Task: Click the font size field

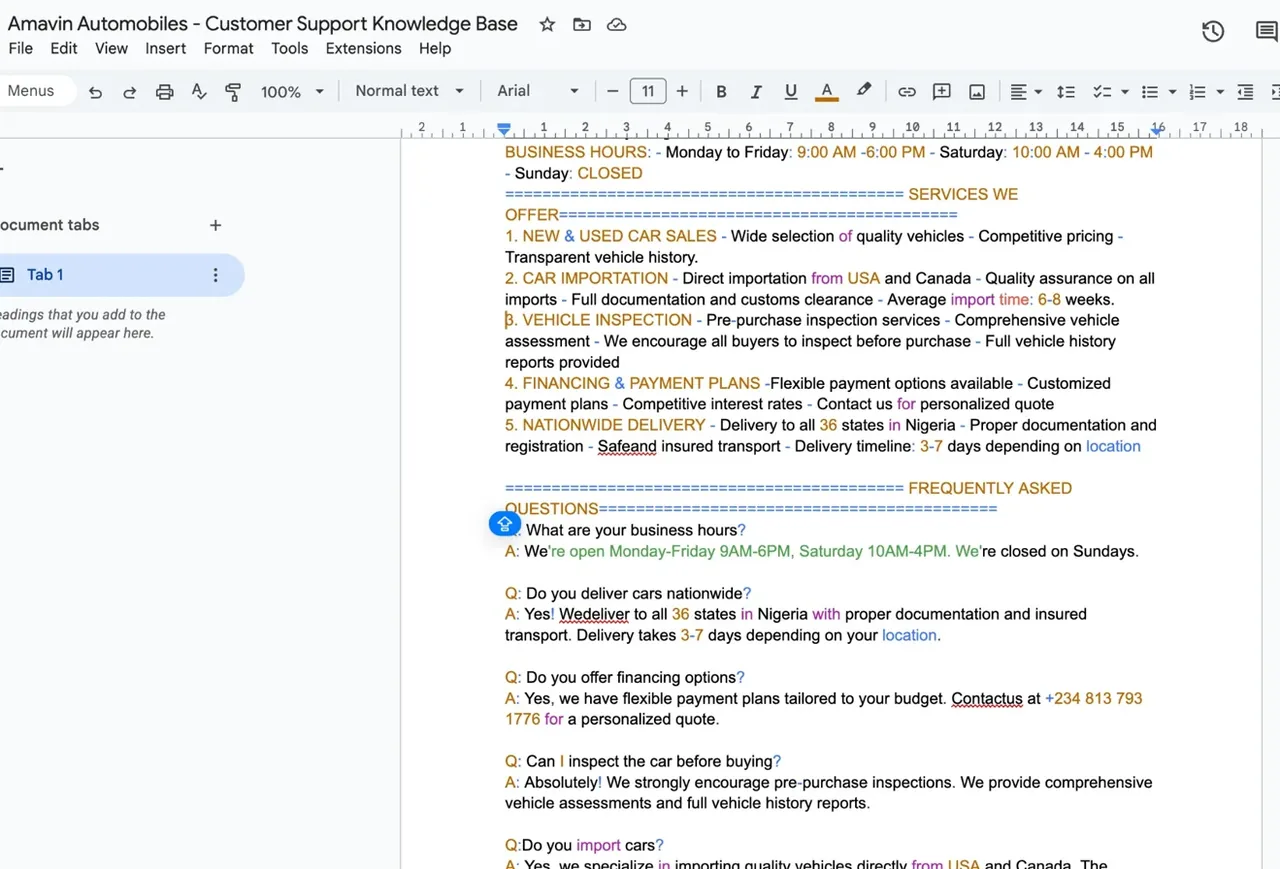Action: point(648,92)
